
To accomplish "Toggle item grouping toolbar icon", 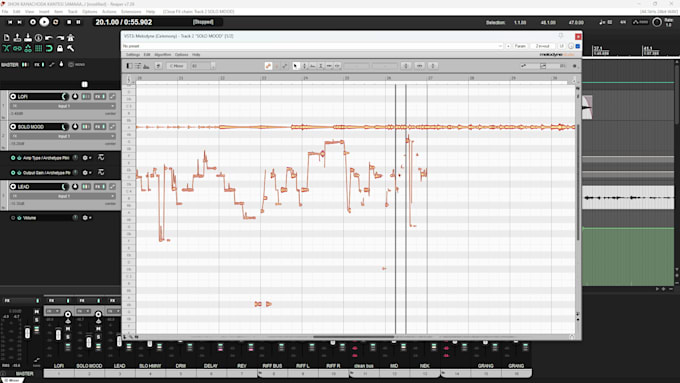I will coord(17,49).
